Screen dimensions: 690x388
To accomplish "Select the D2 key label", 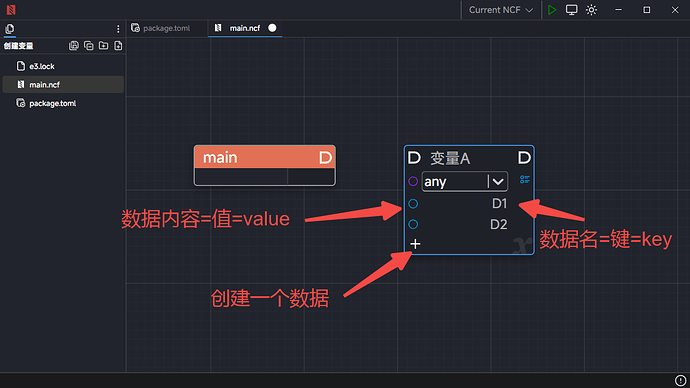I will coord(499,224).
